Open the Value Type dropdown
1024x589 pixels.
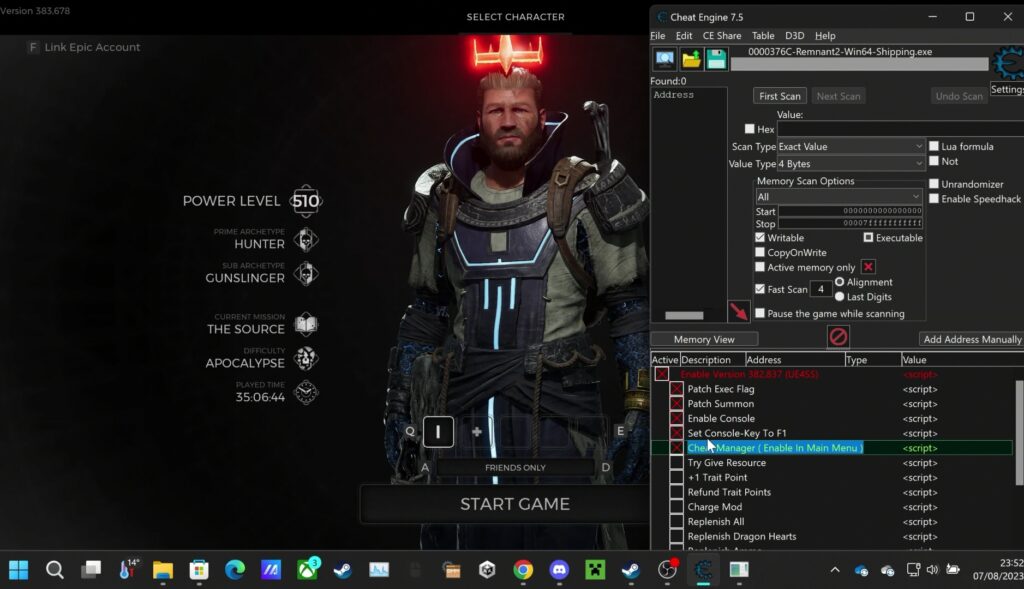point(850,163)
